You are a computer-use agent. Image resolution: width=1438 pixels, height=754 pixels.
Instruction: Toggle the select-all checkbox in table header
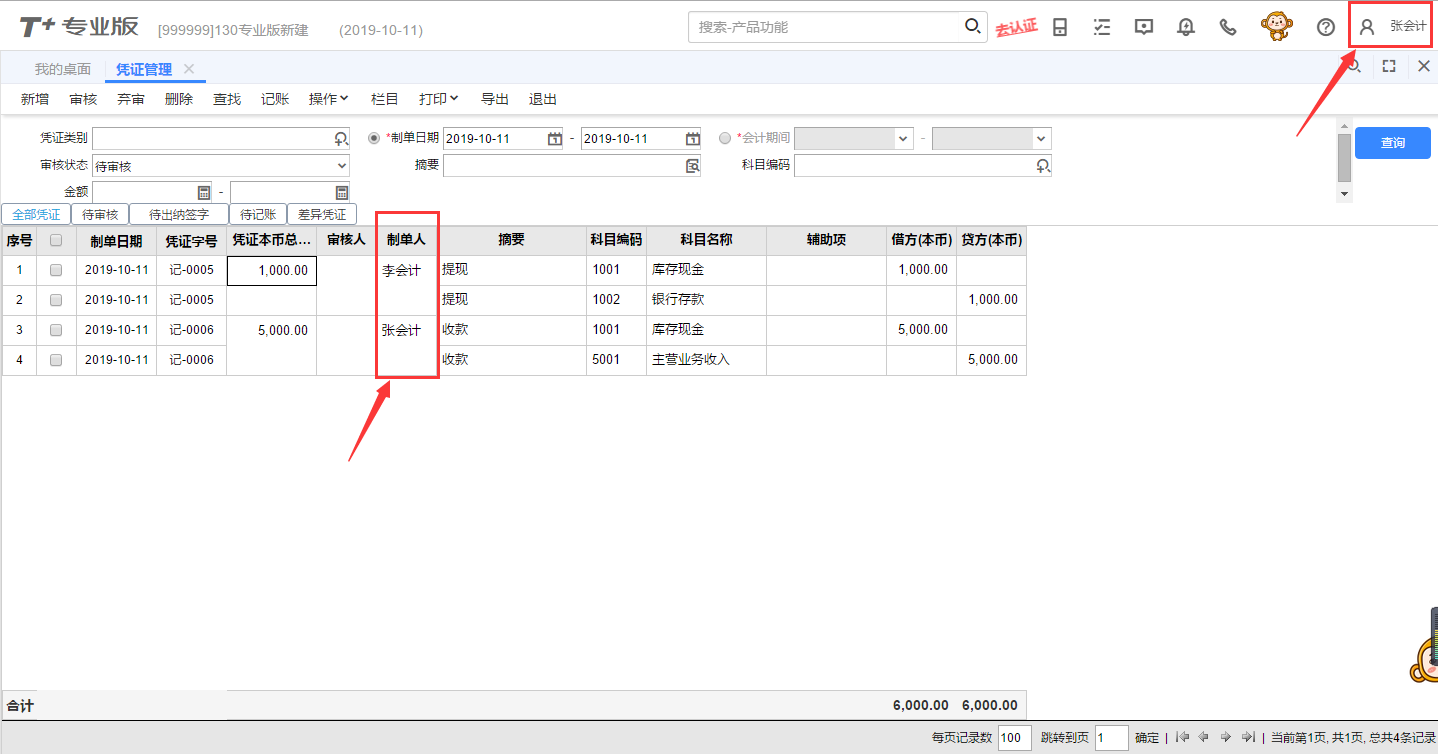pos(56,240)
